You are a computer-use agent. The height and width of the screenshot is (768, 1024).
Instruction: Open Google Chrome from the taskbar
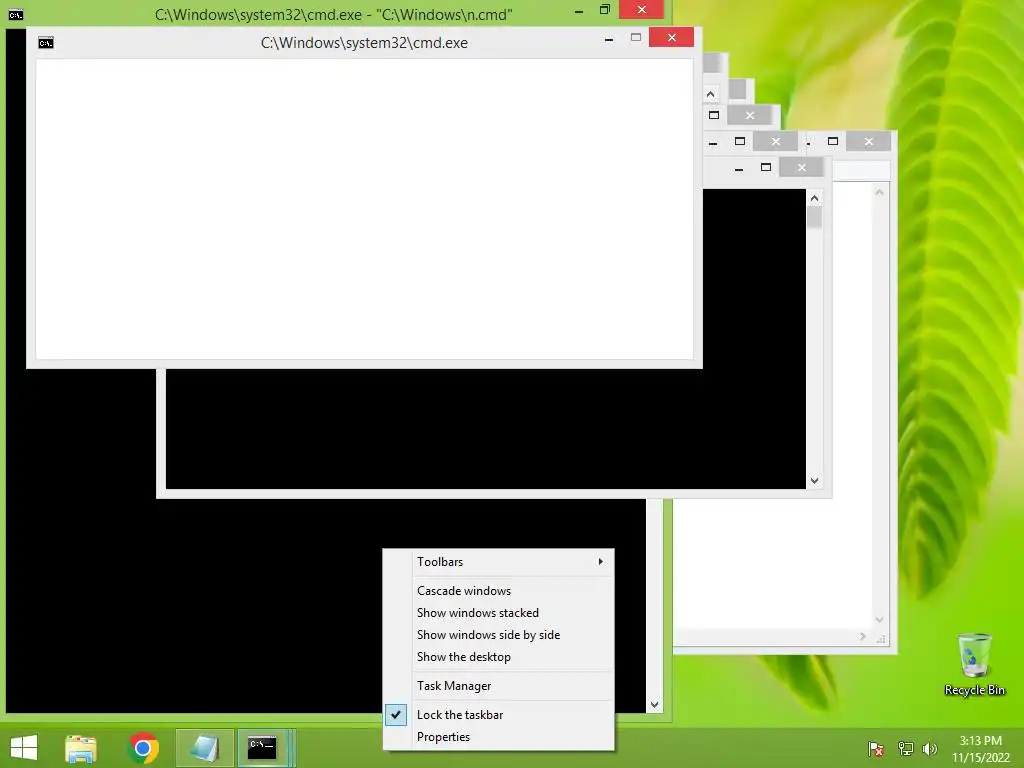(143, 748)
